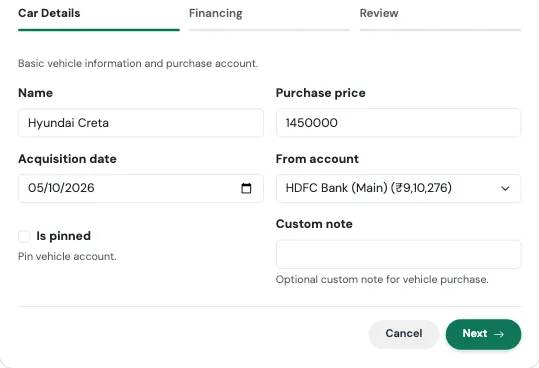Open the calendar picker in Acquisition date

pos(246,188)
